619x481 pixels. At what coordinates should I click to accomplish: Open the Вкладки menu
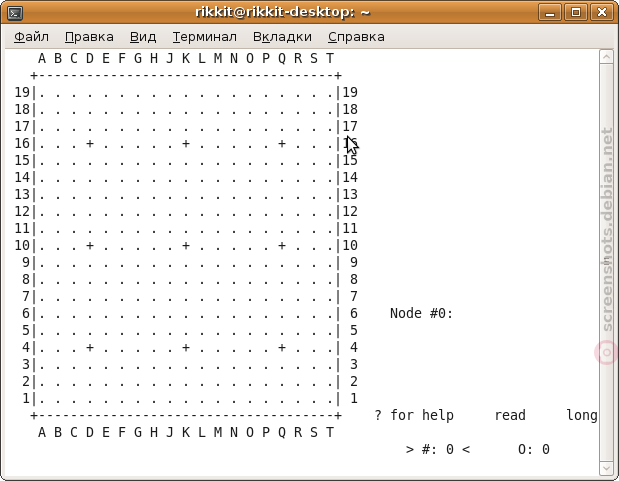[x=282, y=37]
